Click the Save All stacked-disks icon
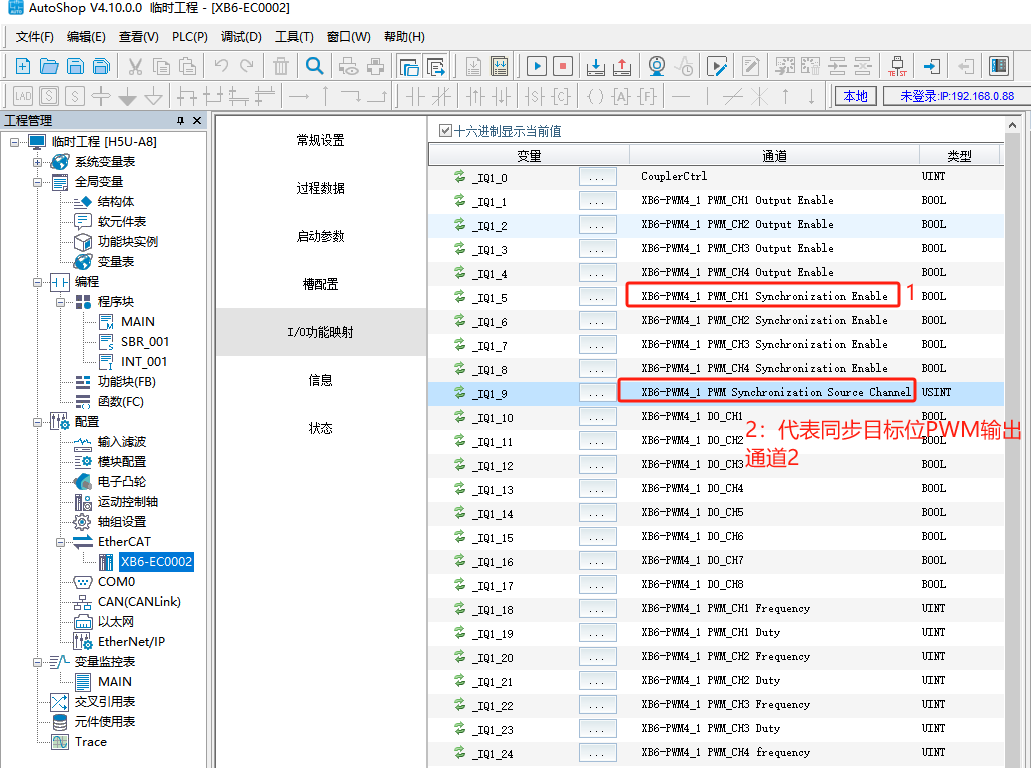The height and width of the screenshot is (768, 1031). tap(101, 66)
